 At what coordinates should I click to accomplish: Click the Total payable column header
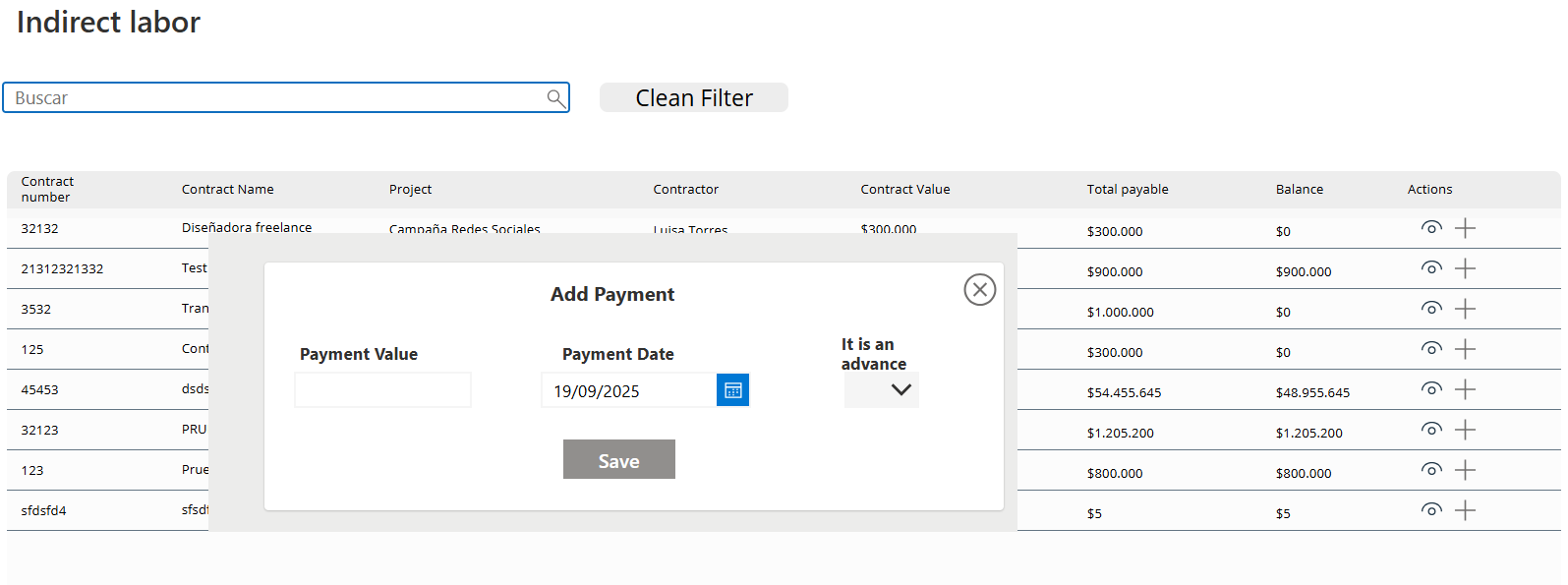[x=1127, y=190]
